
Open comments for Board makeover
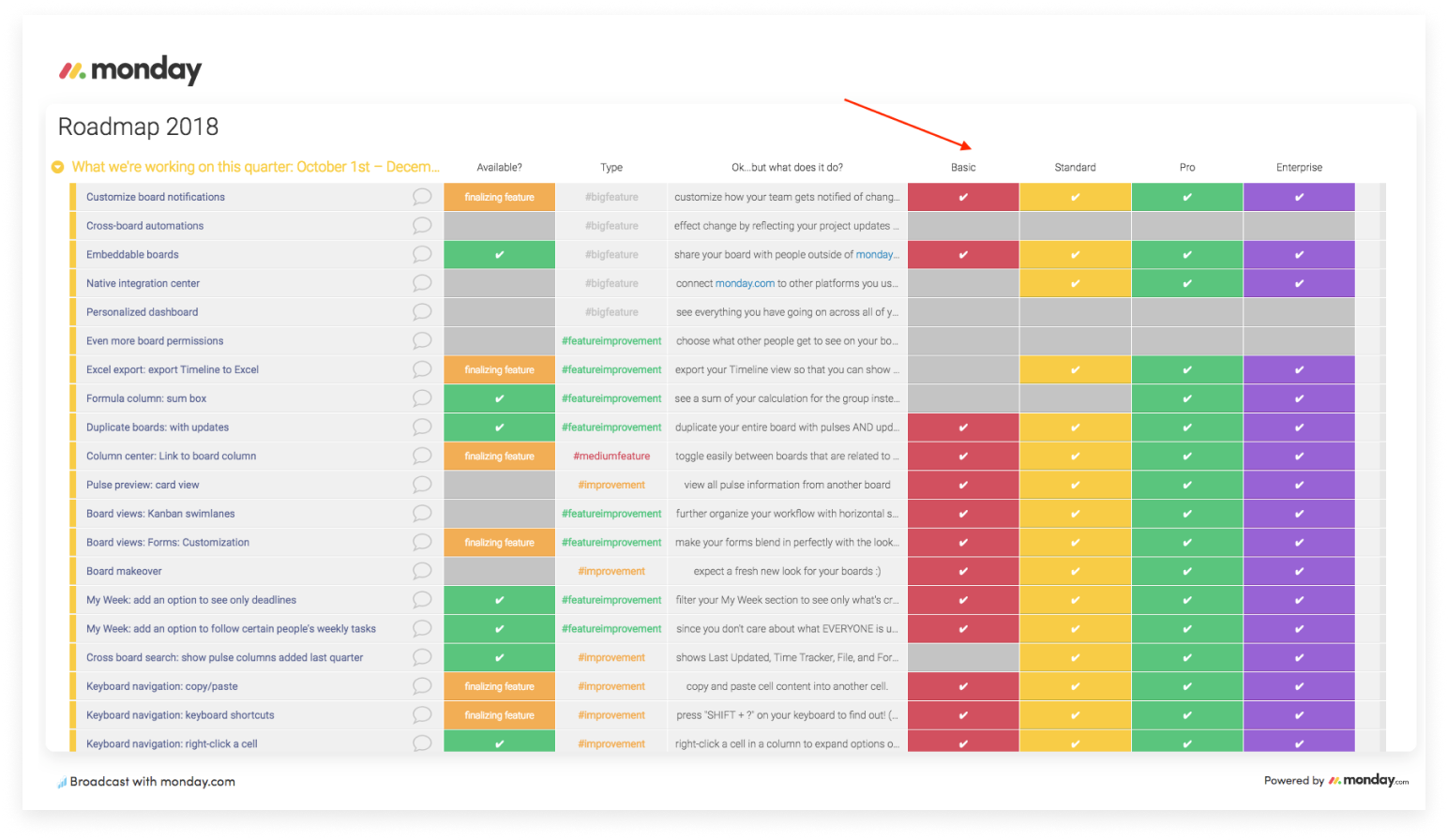(422, 571)
